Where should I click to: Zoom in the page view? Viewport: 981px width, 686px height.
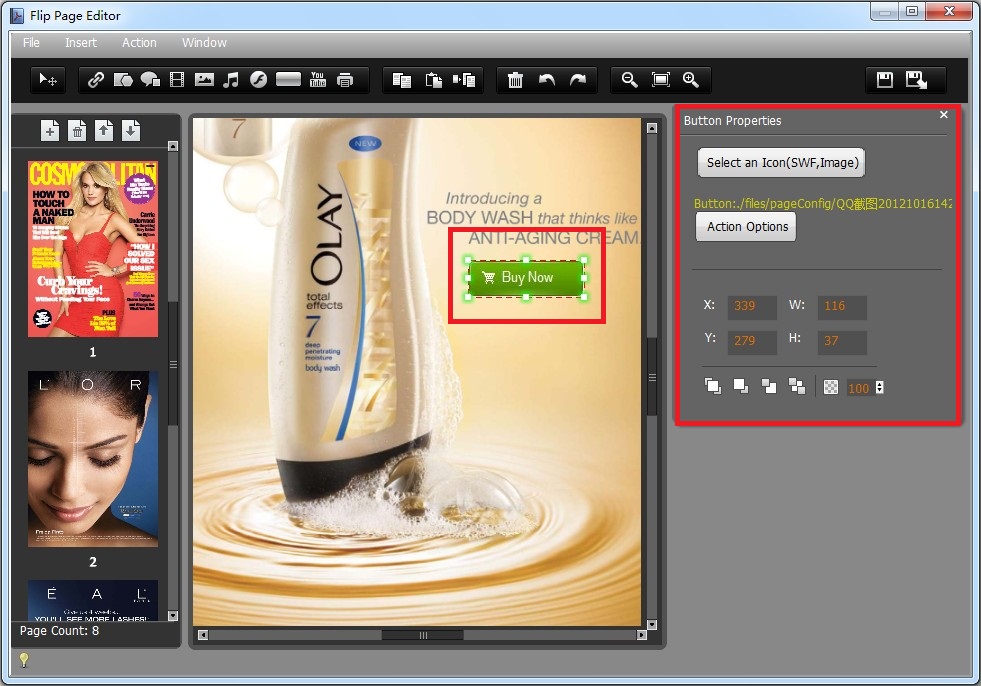pos(691,80)
